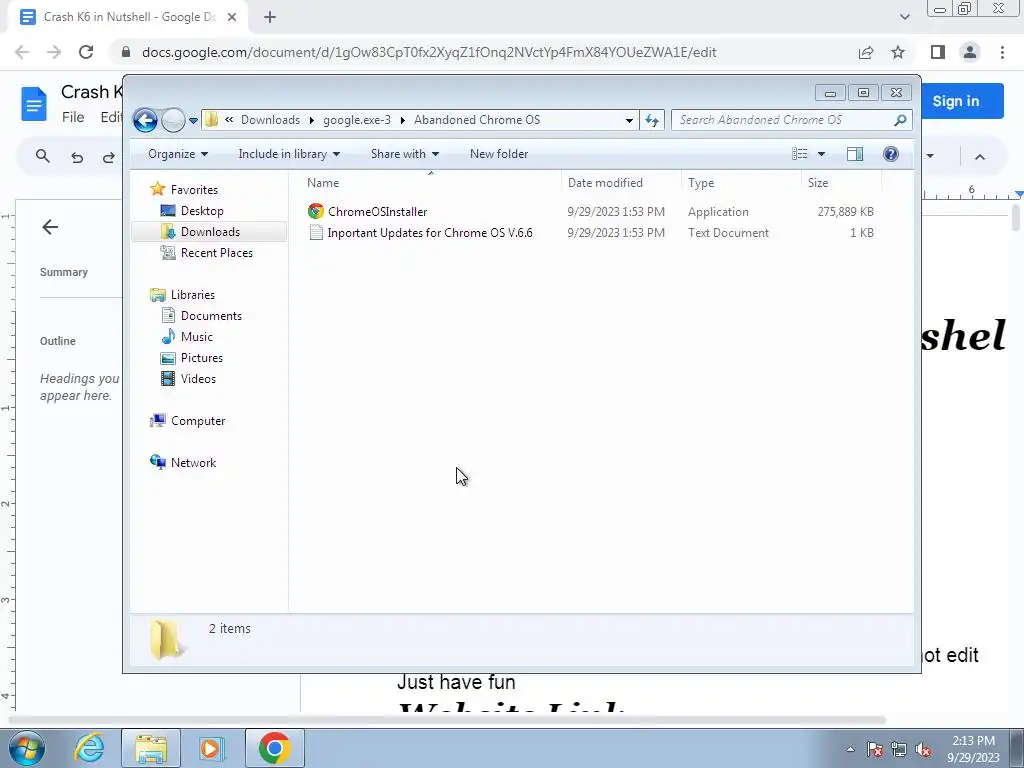
Task: Open the File menu in Google Docs
Action: coord(73,117)
